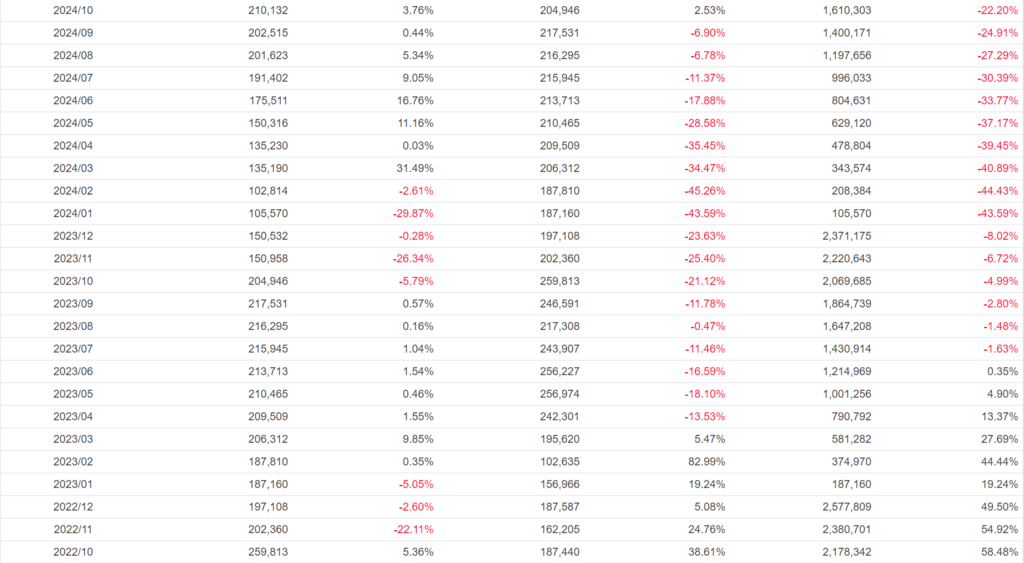Select the red -17.88% cell
Viewport: 1024px width, 563px height.
tap(703, 100)
